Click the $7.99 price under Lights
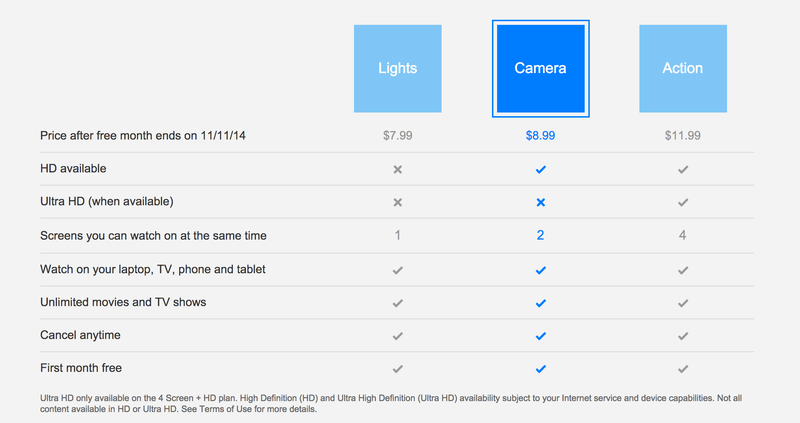 coord(397,136)
